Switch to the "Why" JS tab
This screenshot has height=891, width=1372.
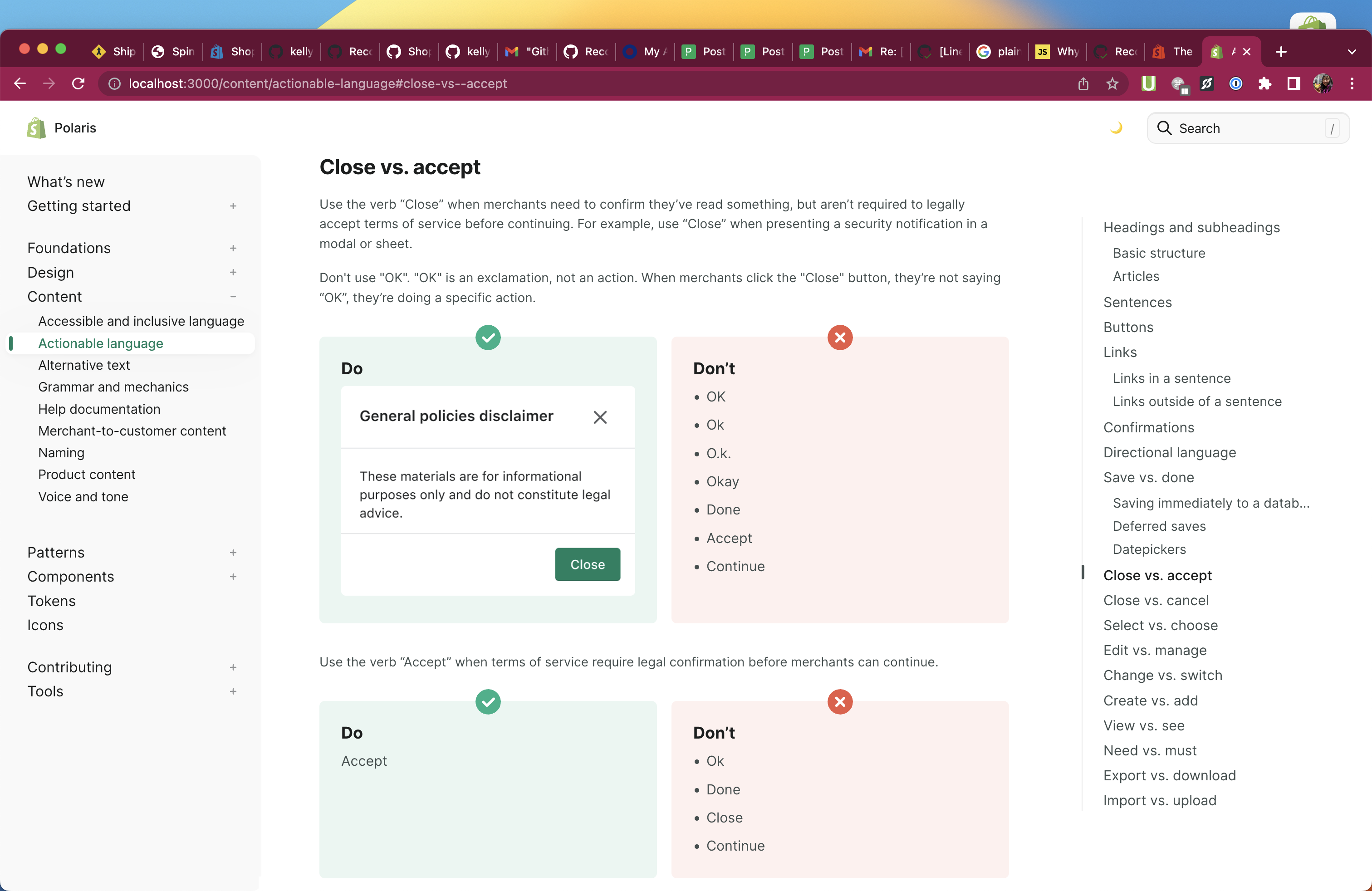(1058, 52)
